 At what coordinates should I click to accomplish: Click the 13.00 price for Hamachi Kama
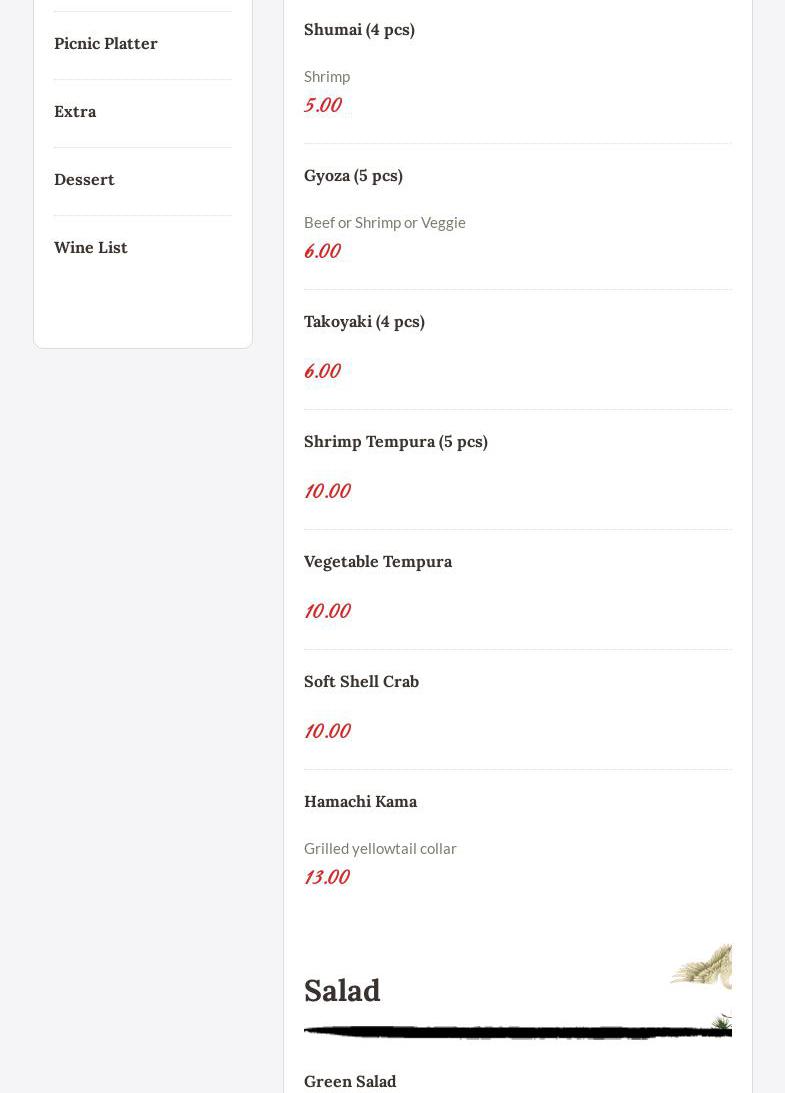(326, 877)
